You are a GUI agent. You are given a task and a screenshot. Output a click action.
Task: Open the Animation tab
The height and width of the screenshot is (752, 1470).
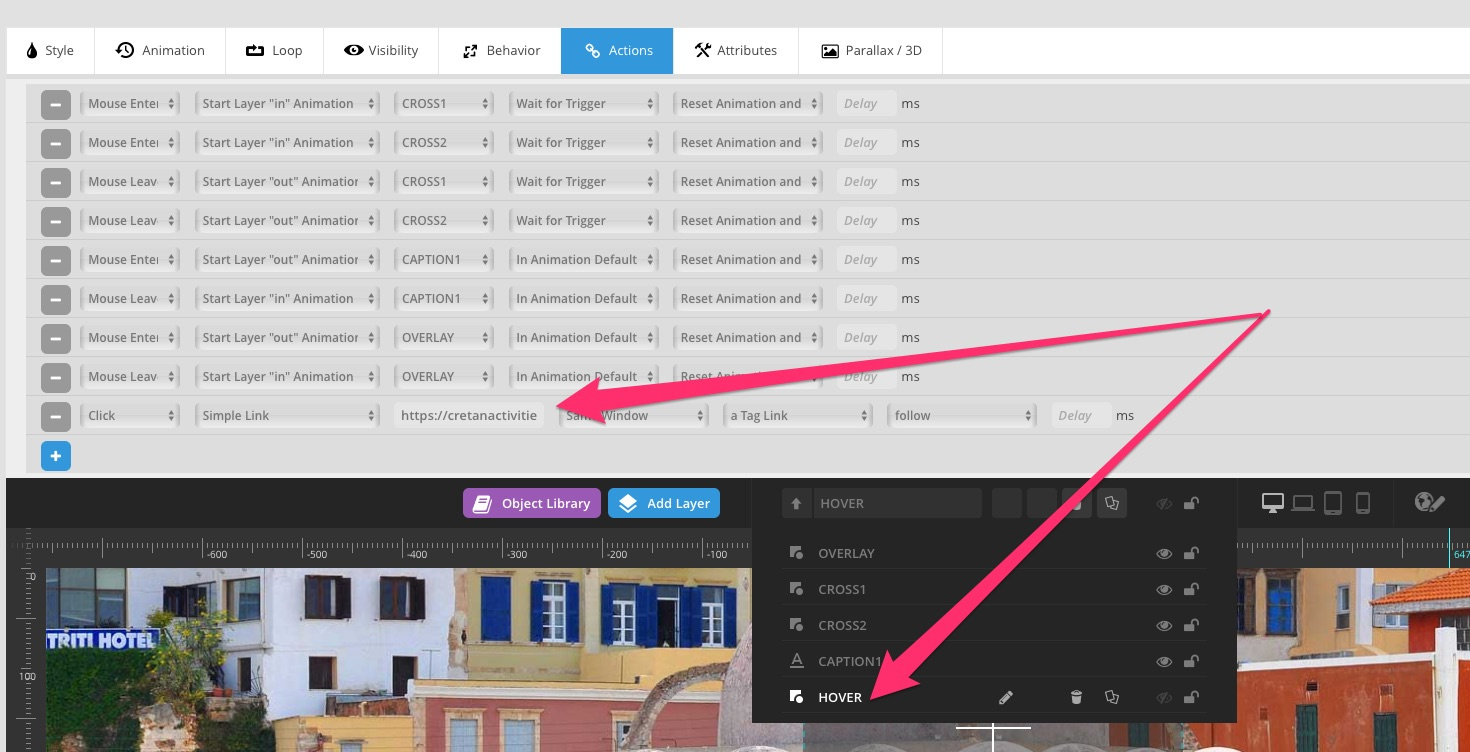click(160, 51)
